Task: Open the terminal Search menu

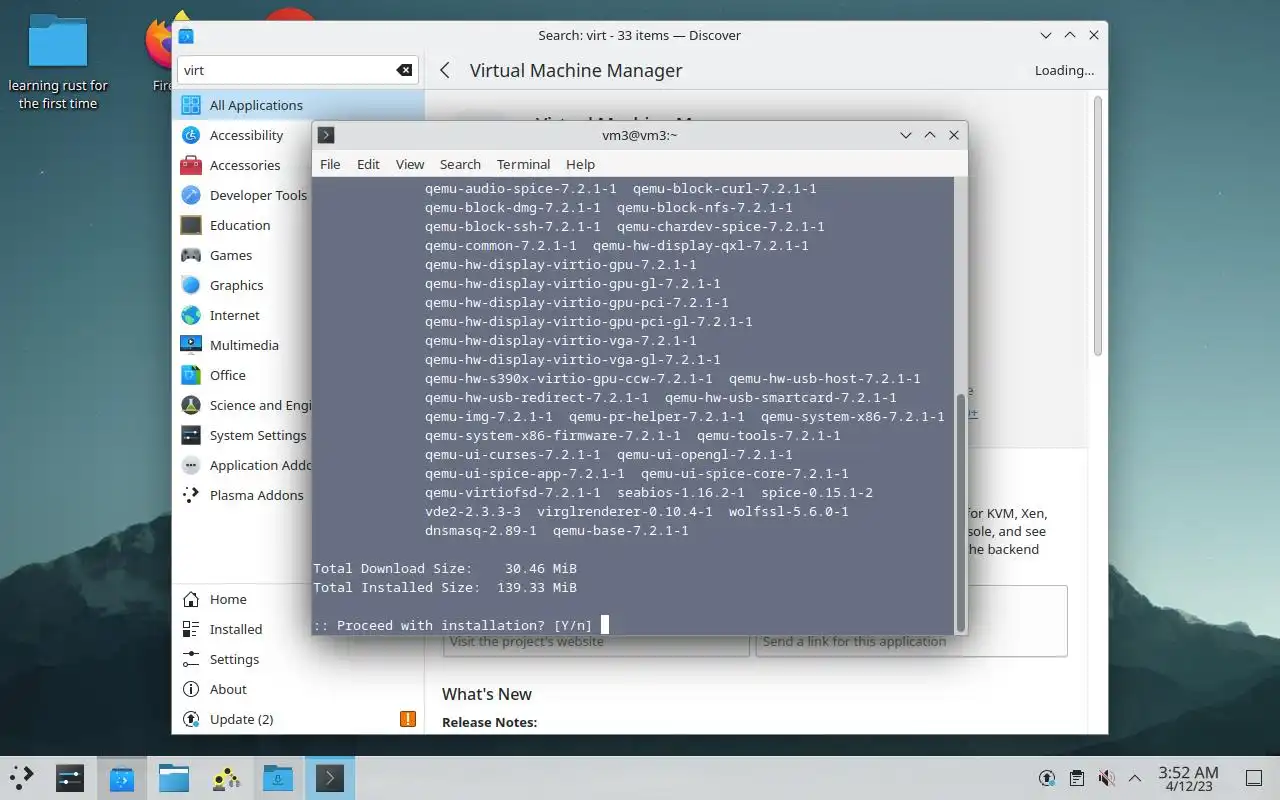Action: pos(460,164)
